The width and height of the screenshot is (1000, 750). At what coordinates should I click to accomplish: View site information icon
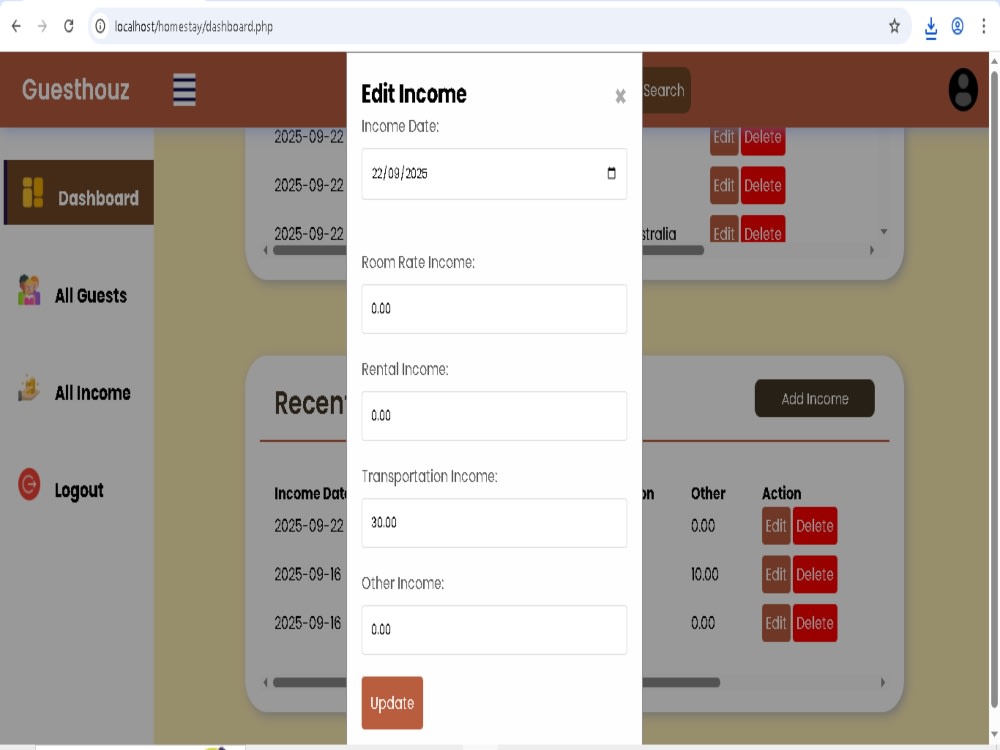(100, 26)
